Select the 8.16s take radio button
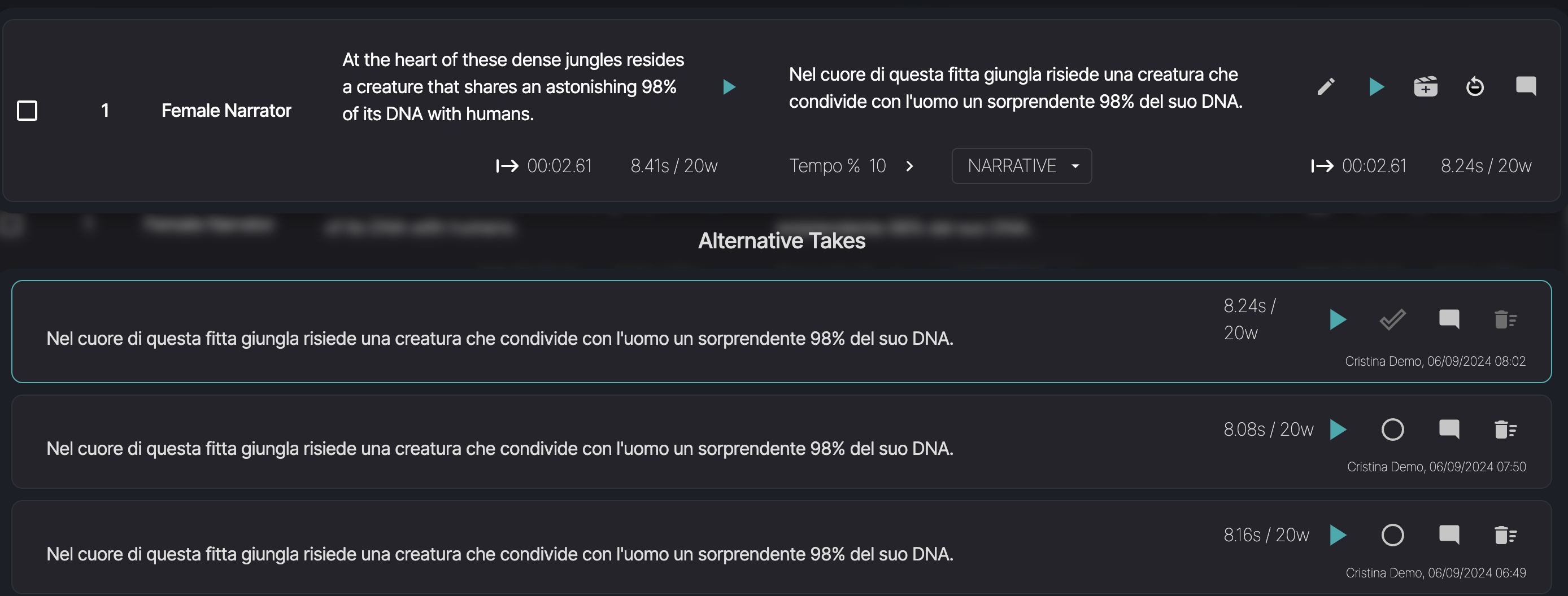Screen dimensions: 1568x596 (x=1393, y=534)
